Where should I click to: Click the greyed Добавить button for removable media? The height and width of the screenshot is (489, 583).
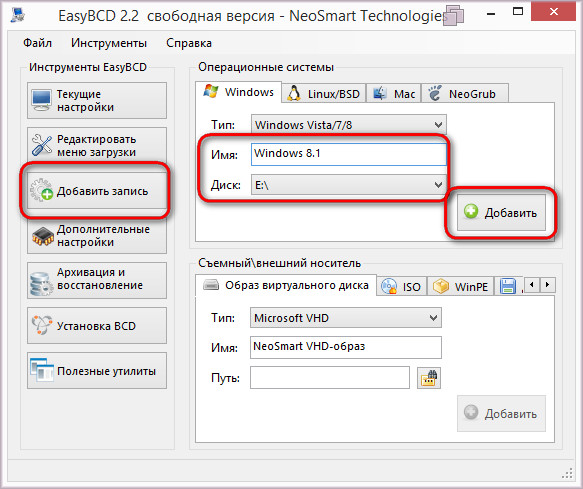pos(501,413)
